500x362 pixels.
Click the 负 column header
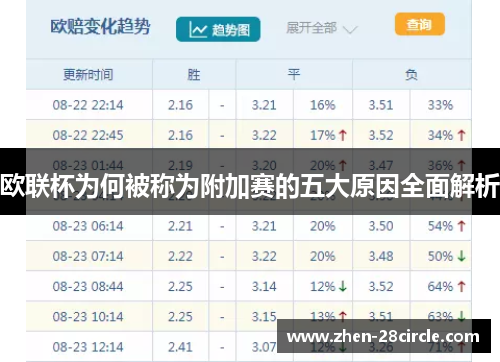(411, 74)
